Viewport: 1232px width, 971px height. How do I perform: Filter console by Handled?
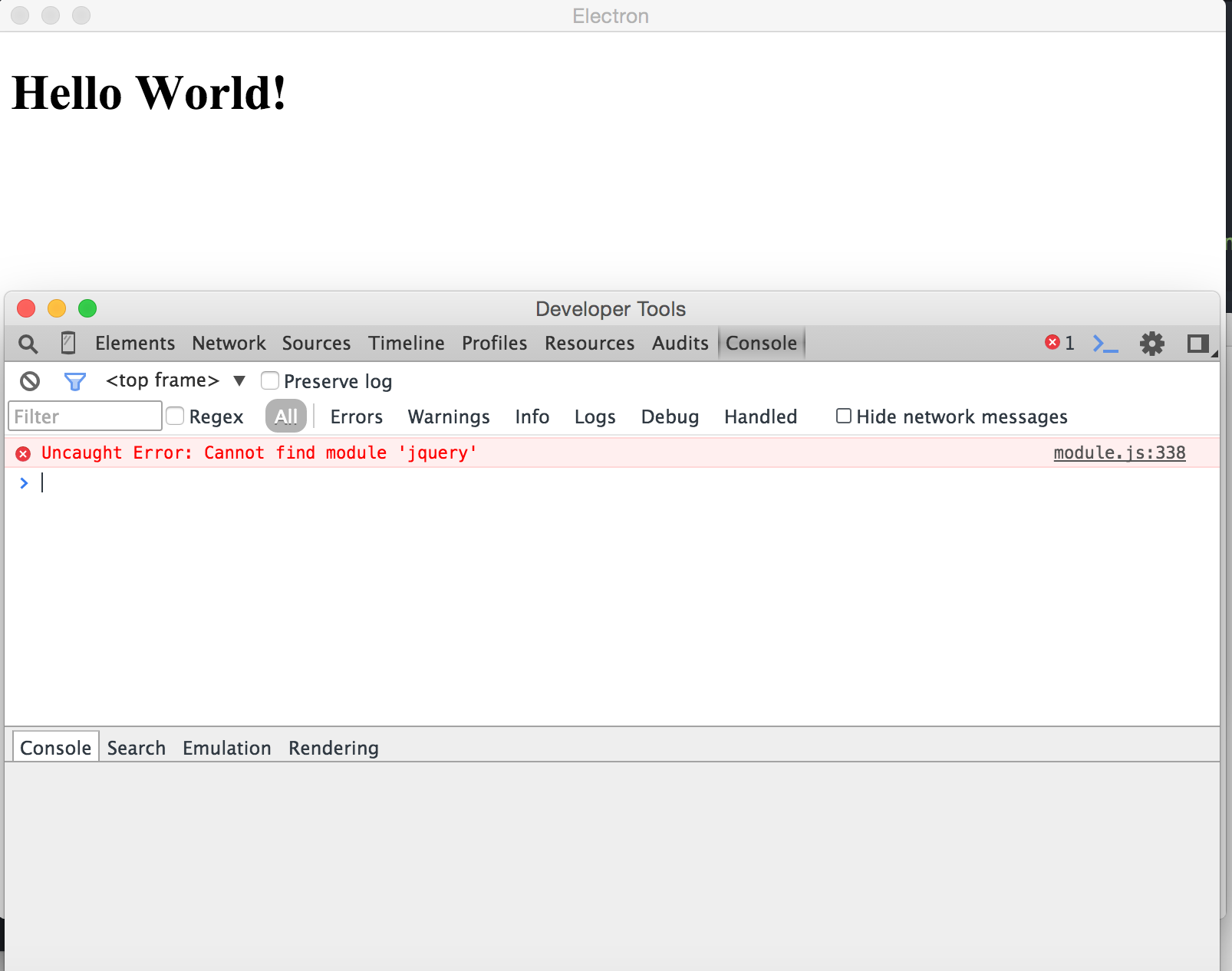coord(761,416)
